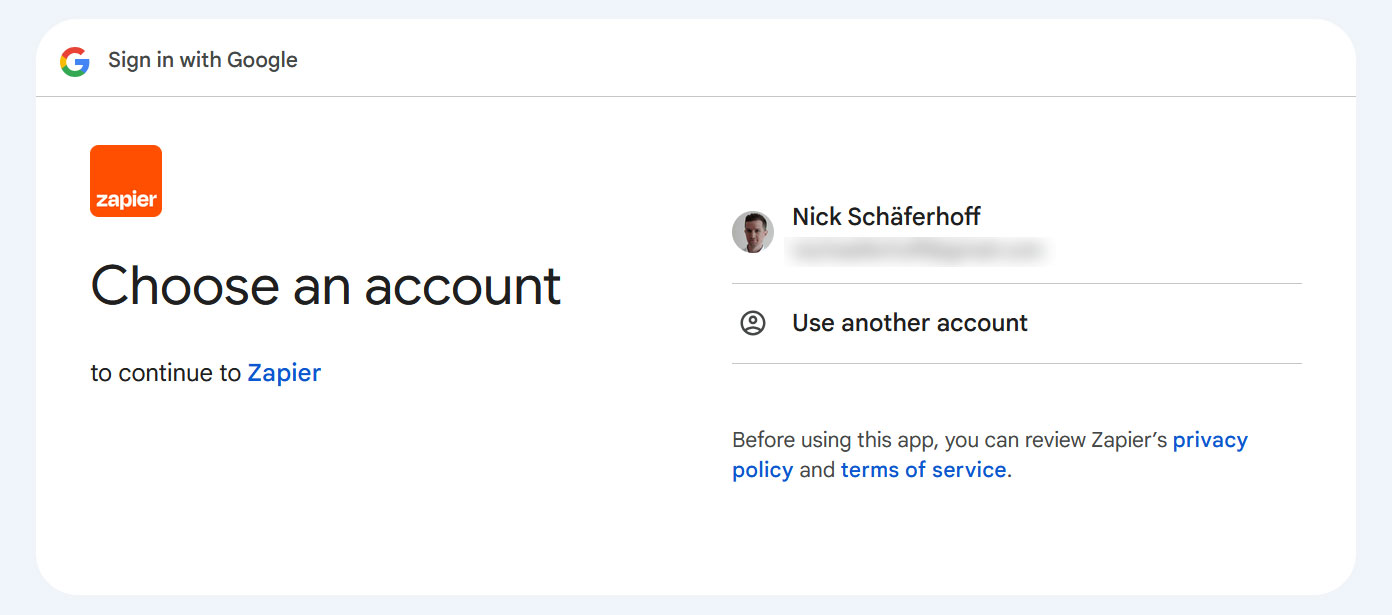Open the terms of service link
This screenshot has height=615, width=1392.
pyautogui.click(x=923, y=470)
